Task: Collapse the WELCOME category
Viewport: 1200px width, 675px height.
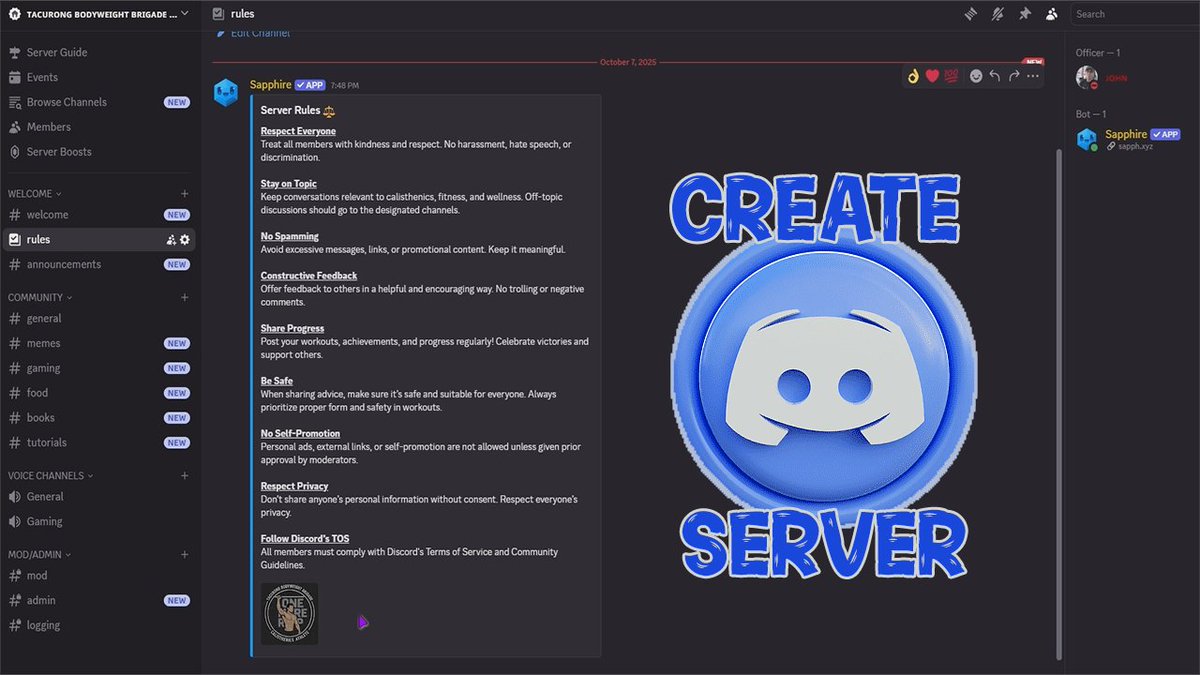Action: point(35,193)
